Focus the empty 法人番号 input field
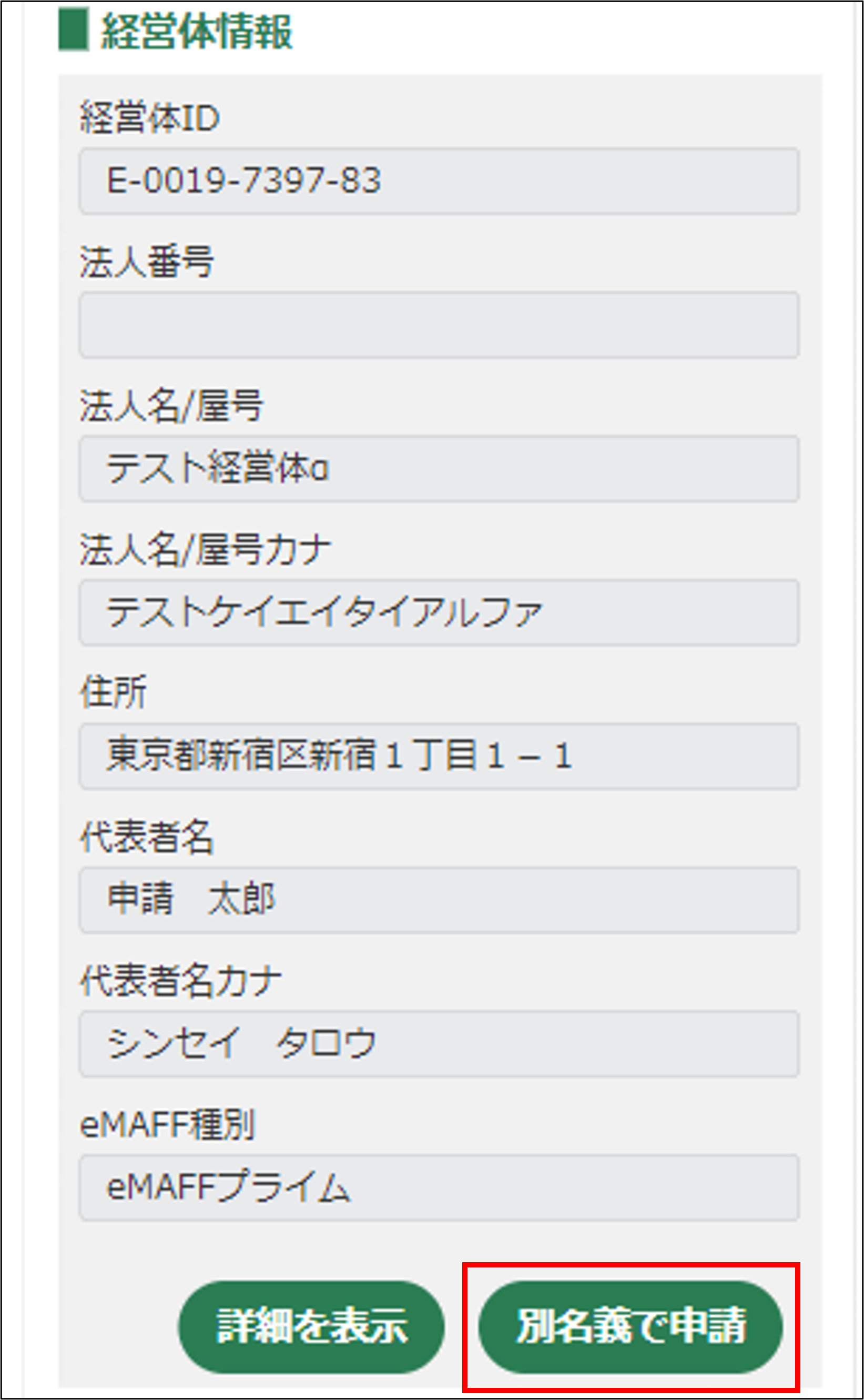 pos(438,325)
